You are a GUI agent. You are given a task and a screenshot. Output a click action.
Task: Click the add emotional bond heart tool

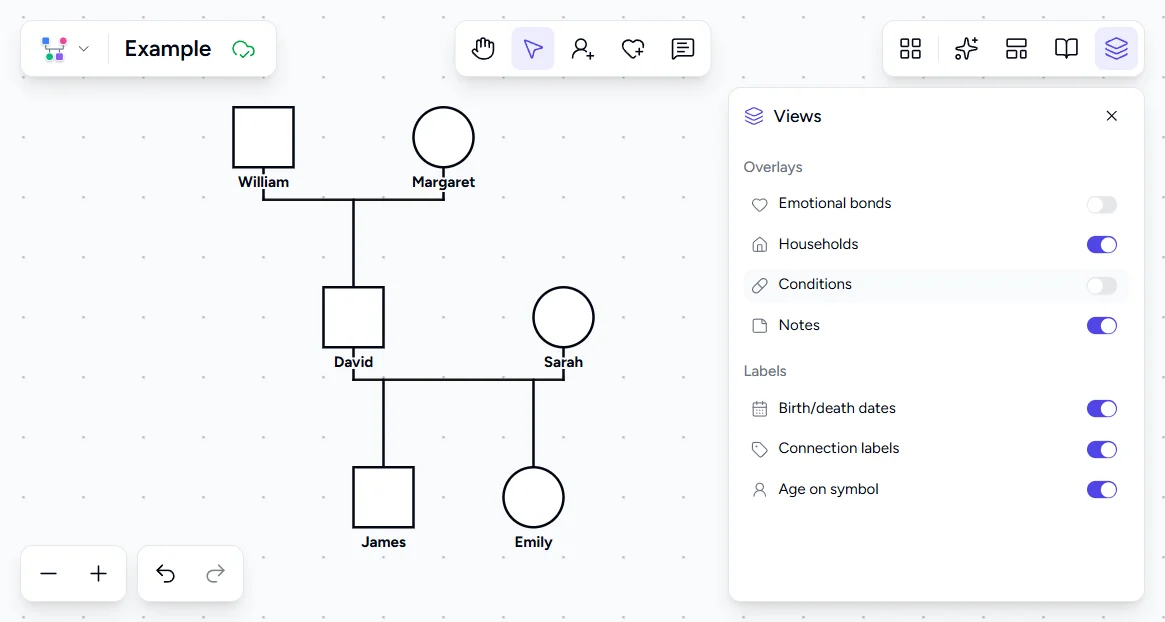(x=633, y=49)
